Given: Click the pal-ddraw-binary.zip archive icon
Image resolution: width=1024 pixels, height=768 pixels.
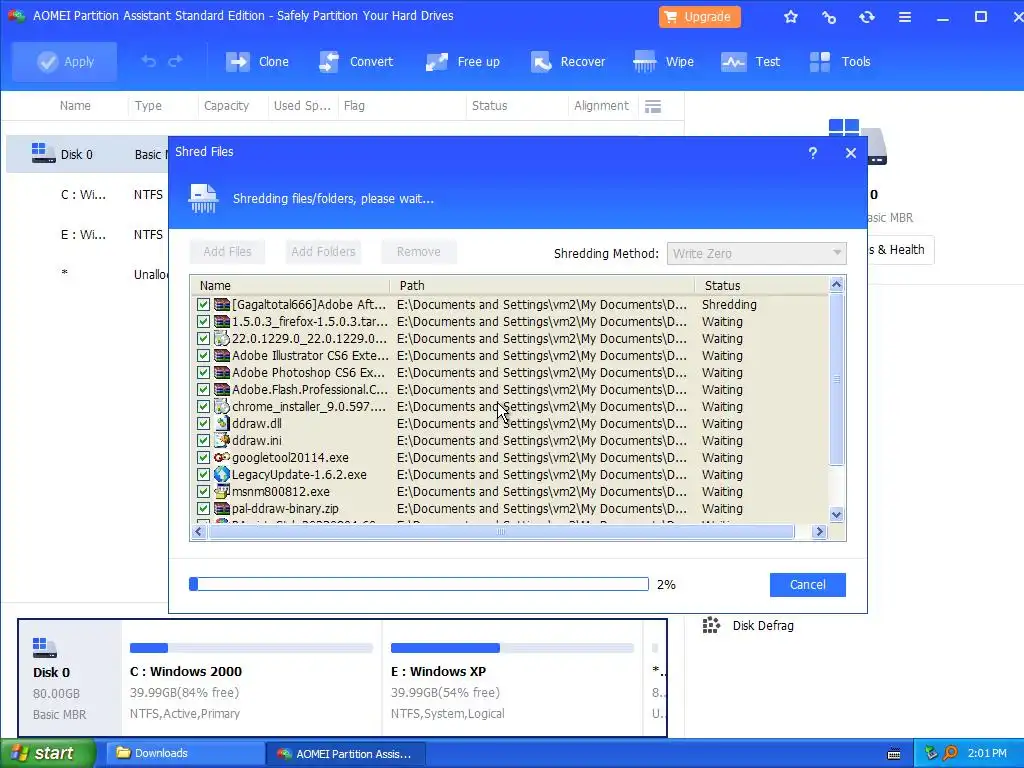Looking at the screenshot, I should 222,508.
